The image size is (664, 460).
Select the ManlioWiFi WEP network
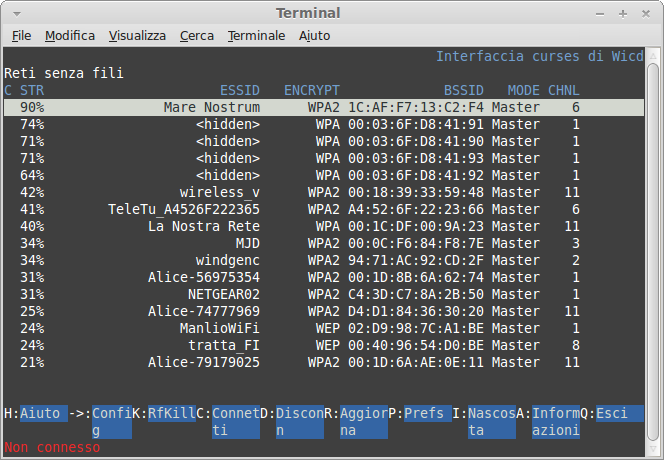219,328
